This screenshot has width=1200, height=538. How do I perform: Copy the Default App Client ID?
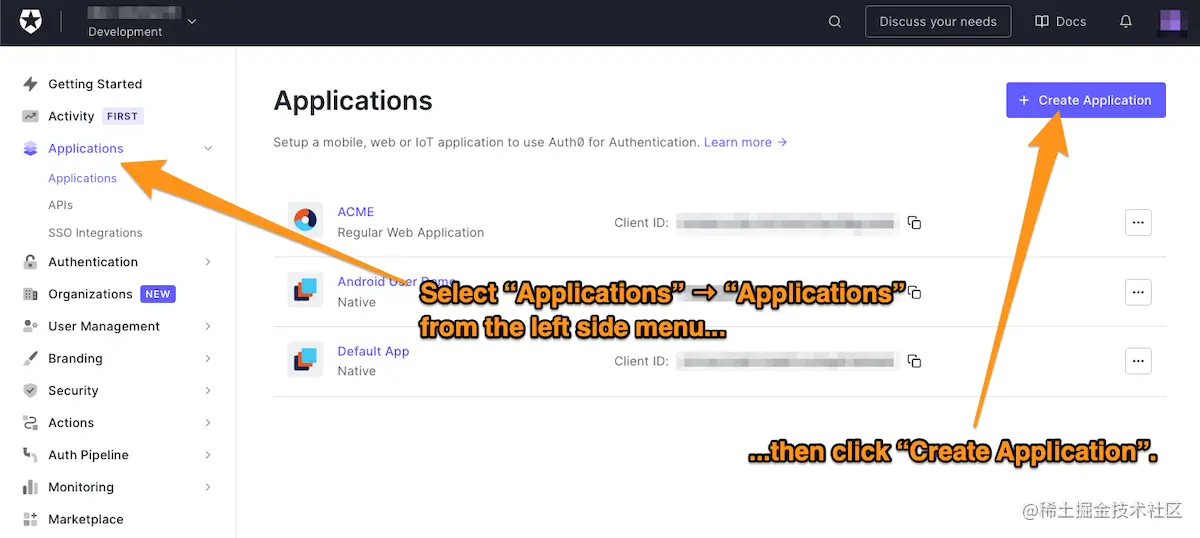pyautogui.click(x=914, y=361)
